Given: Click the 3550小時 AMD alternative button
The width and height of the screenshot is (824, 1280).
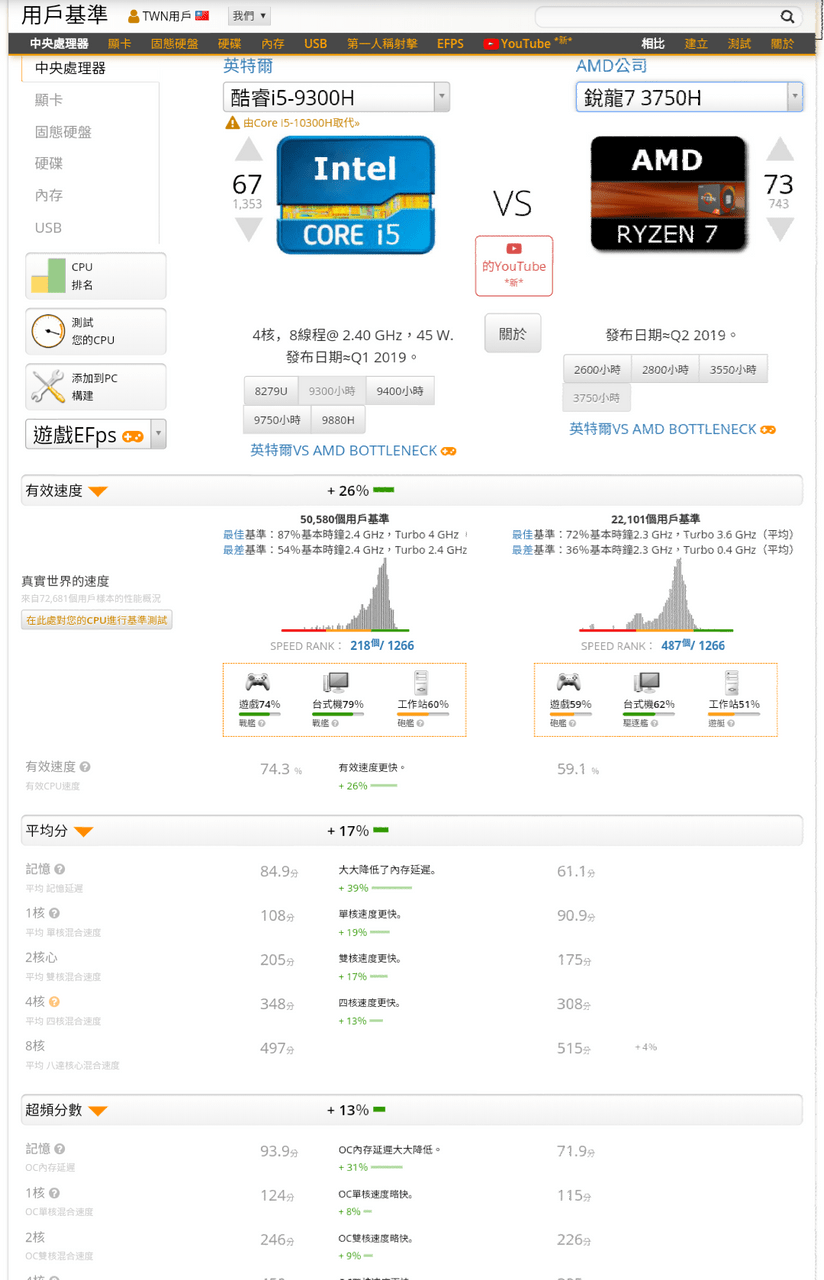Looking at the screenshot, I should [733, 369].
